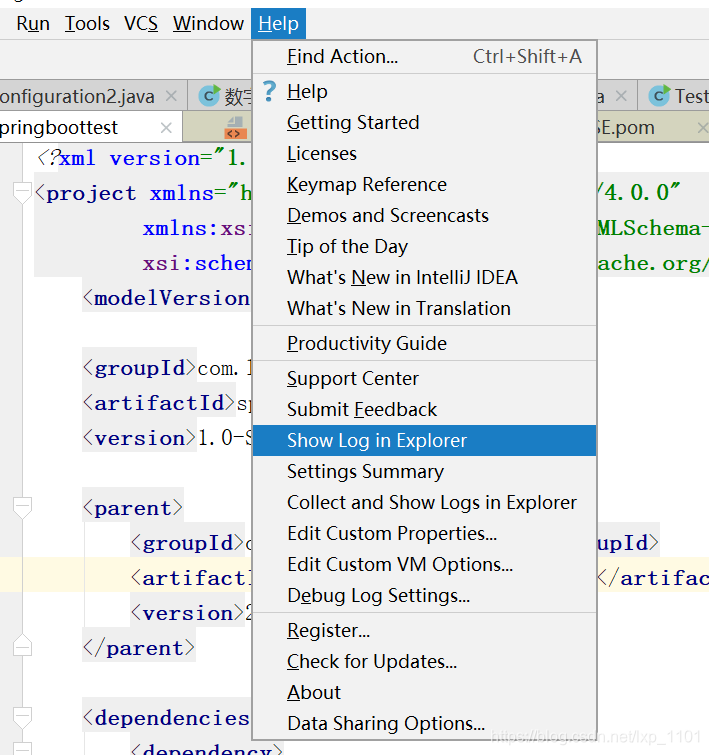The height and width of the screenshot is (755, 709).
Task: Select Licenses menu item
Action: click(424, 154)
